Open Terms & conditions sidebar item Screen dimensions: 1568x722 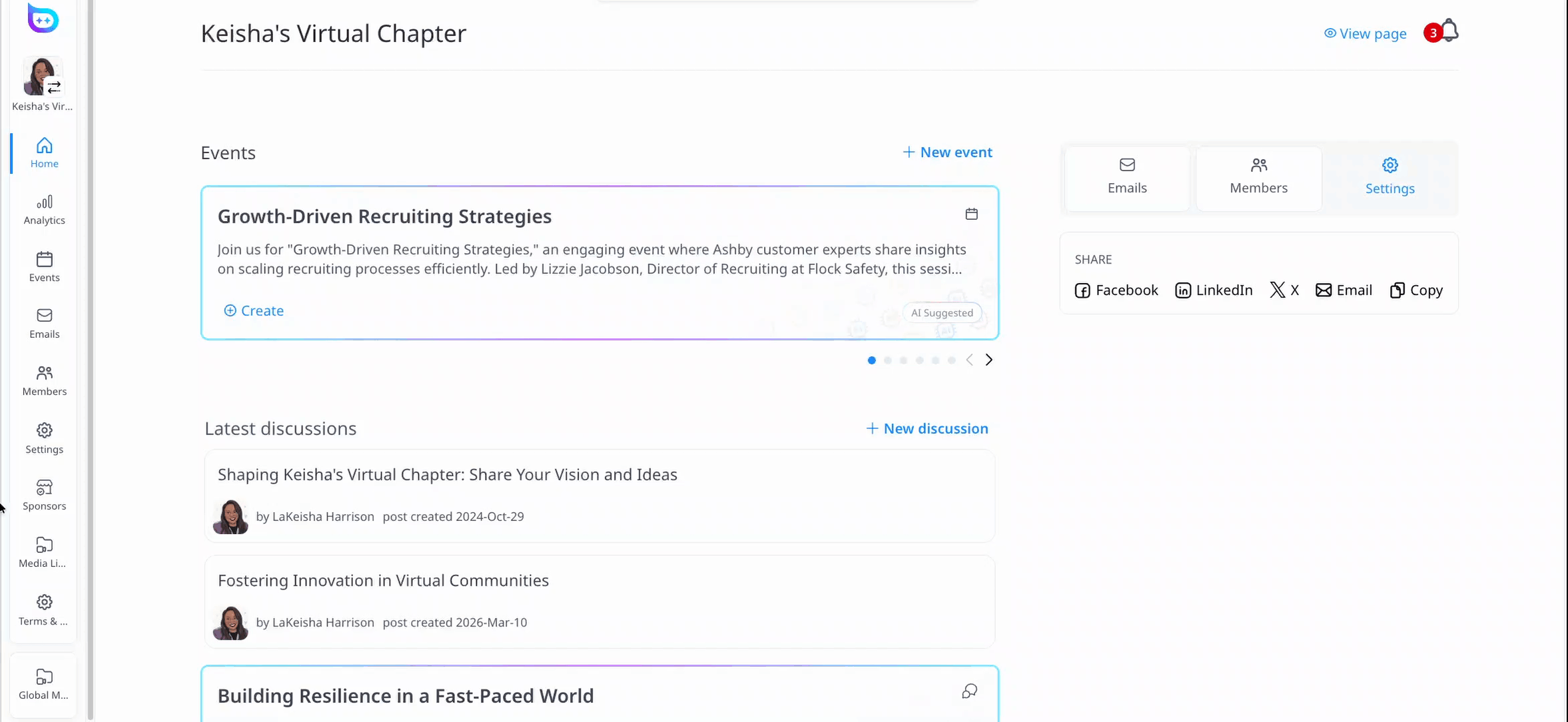pyautogui.click(x=44, y=611)
